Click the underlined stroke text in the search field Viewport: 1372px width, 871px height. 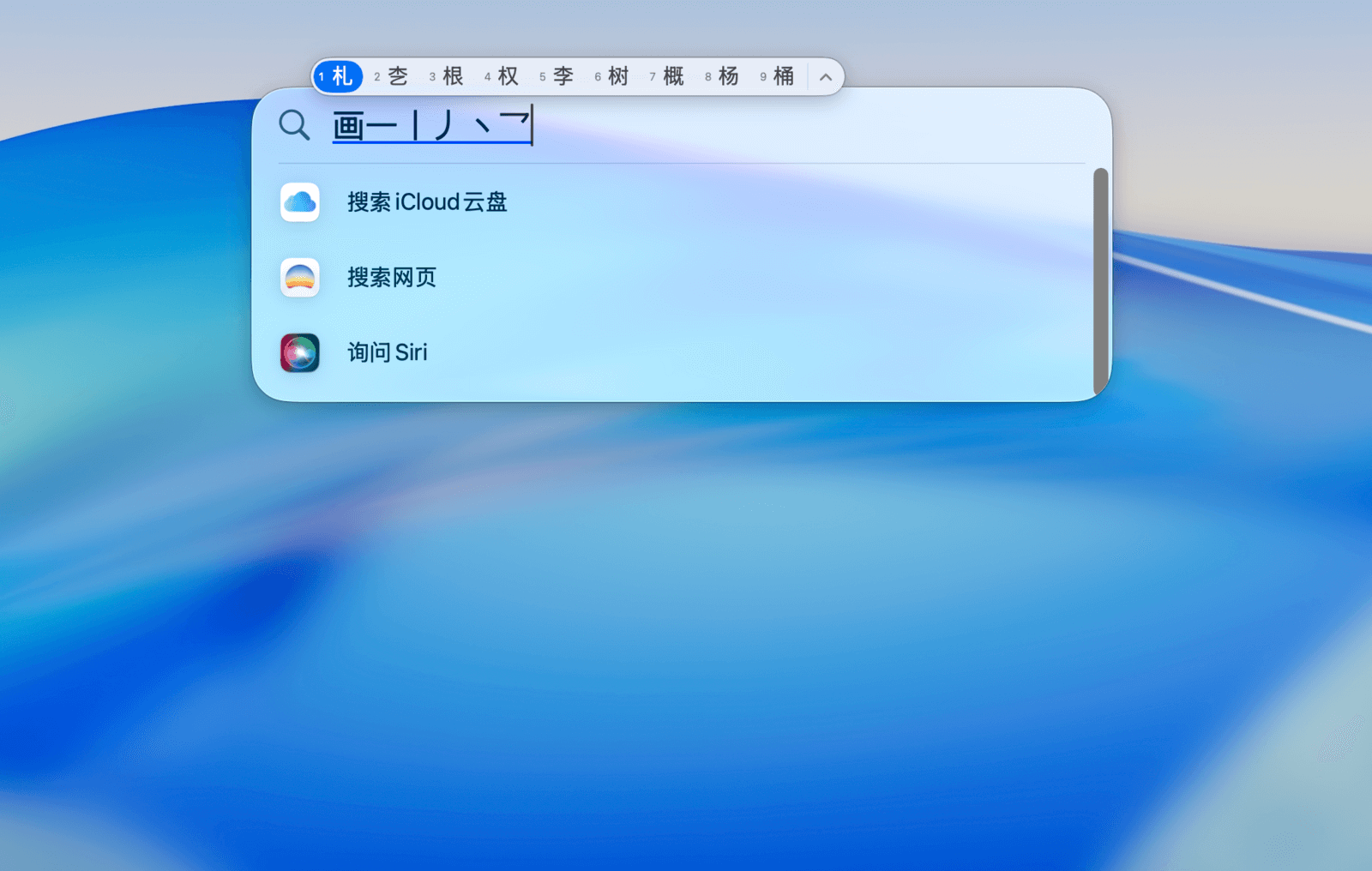[x=432, y=126]
